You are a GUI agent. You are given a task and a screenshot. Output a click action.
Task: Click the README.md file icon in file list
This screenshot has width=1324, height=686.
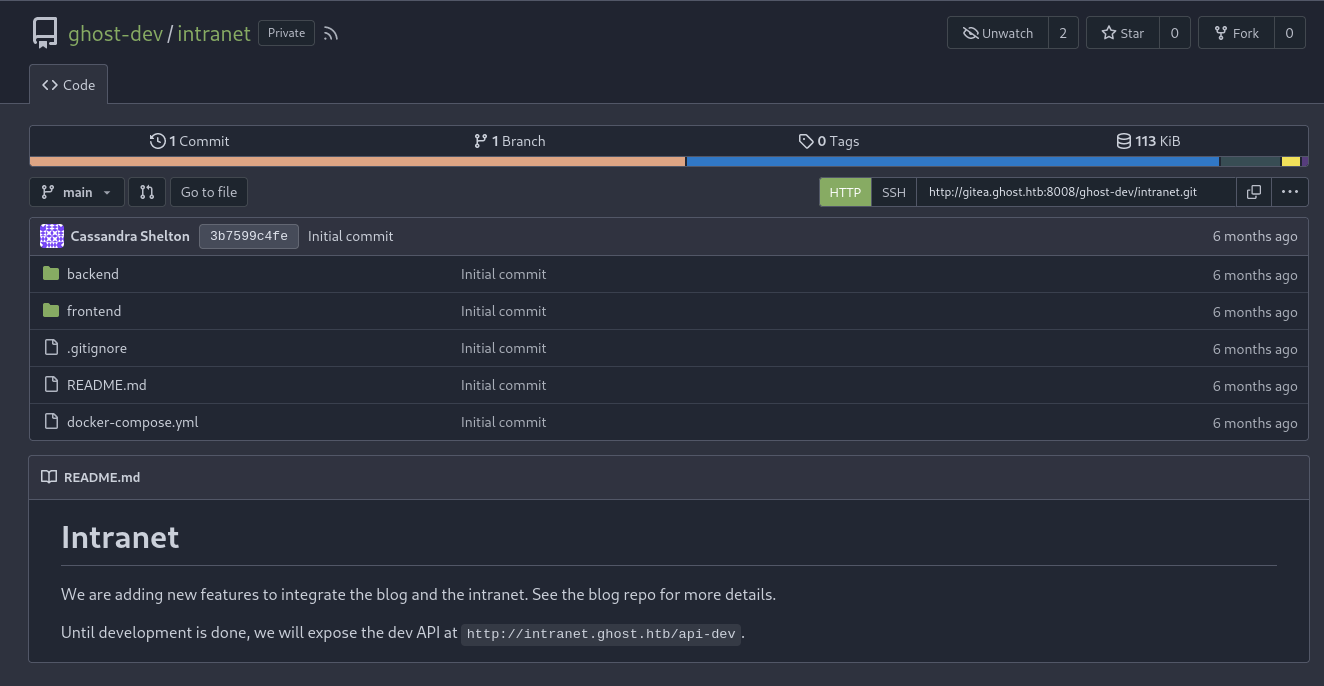[51, 385]
